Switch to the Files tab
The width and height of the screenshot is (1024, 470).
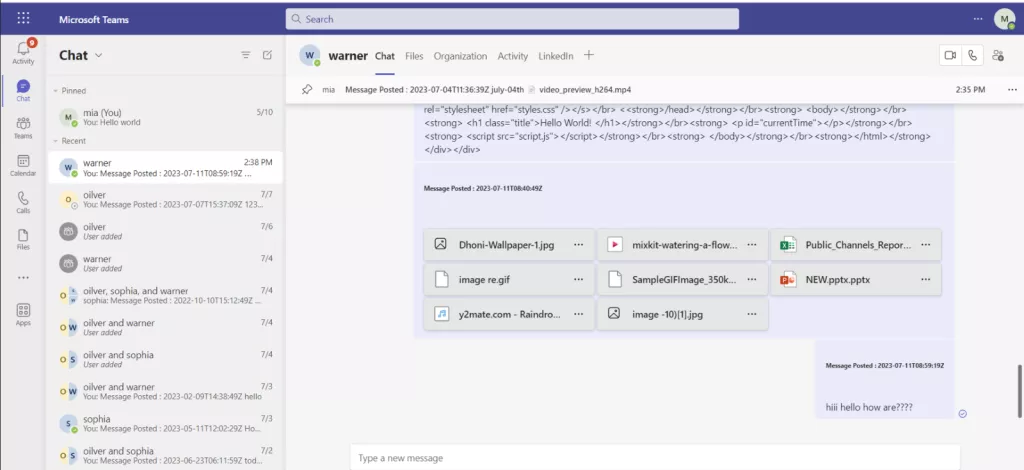[x=414, y=56]
